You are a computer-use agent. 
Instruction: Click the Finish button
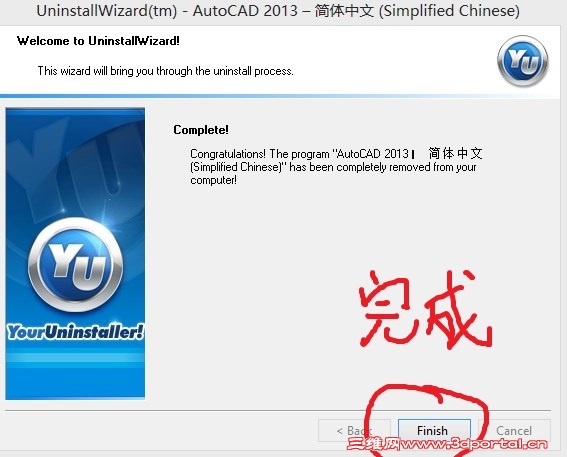pos(434,430)
